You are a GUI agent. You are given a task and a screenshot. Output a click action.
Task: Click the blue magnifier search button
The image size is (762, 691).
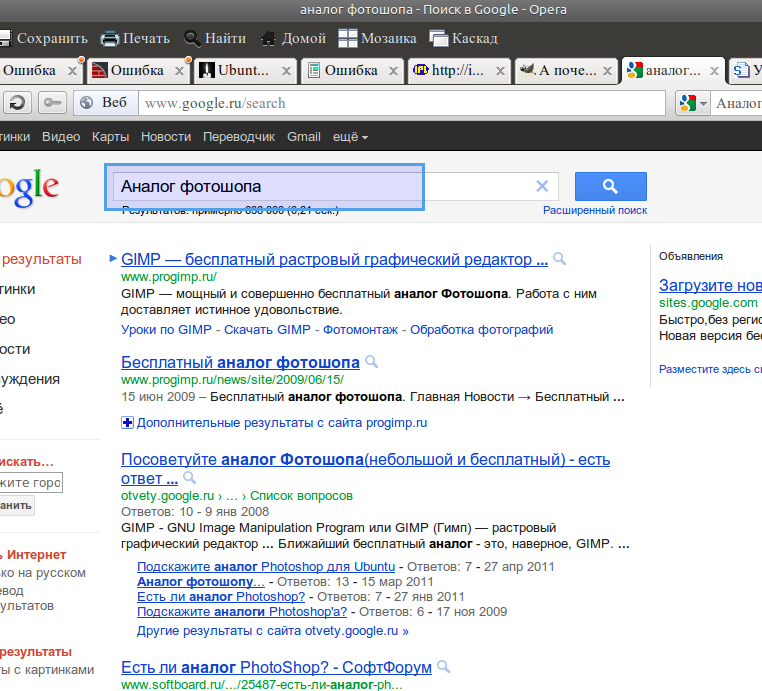610,186
